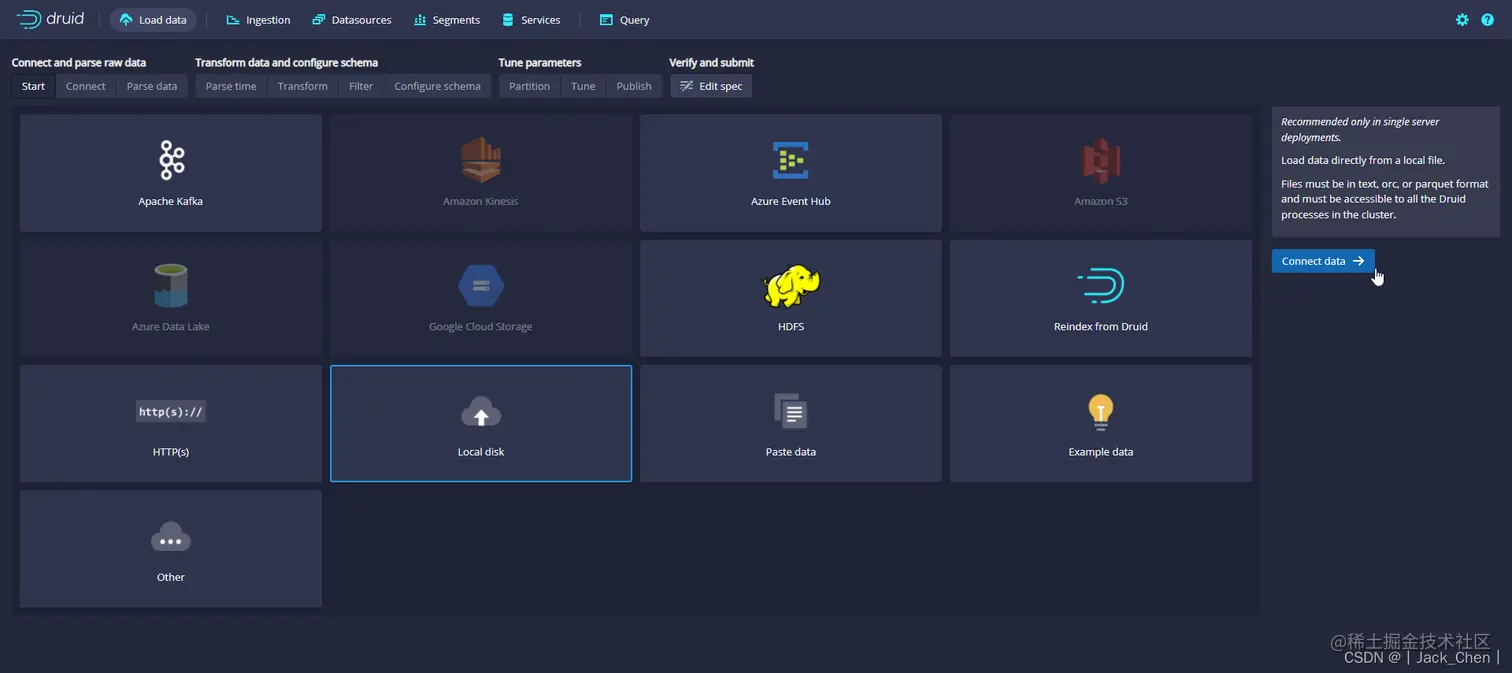This screenshot has height=673, width=1512.
Task: Click the Edit spec button
Action: pyautogui.click(x=711, y=86)
